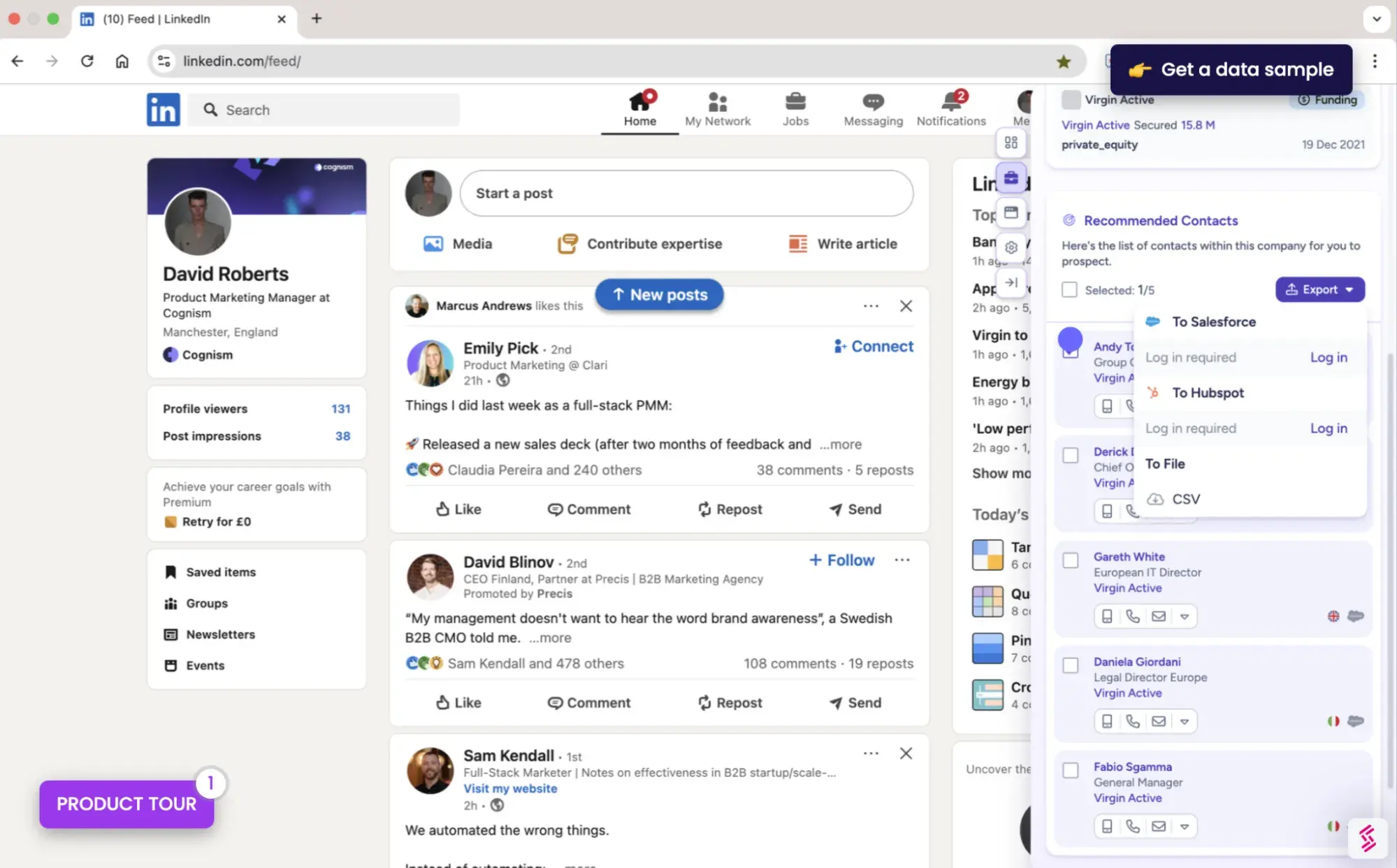The width and height of the screenshot is (1397, 868).
Task: Toggle the select-all contacts checkbox
Action: coord(1069,289)
